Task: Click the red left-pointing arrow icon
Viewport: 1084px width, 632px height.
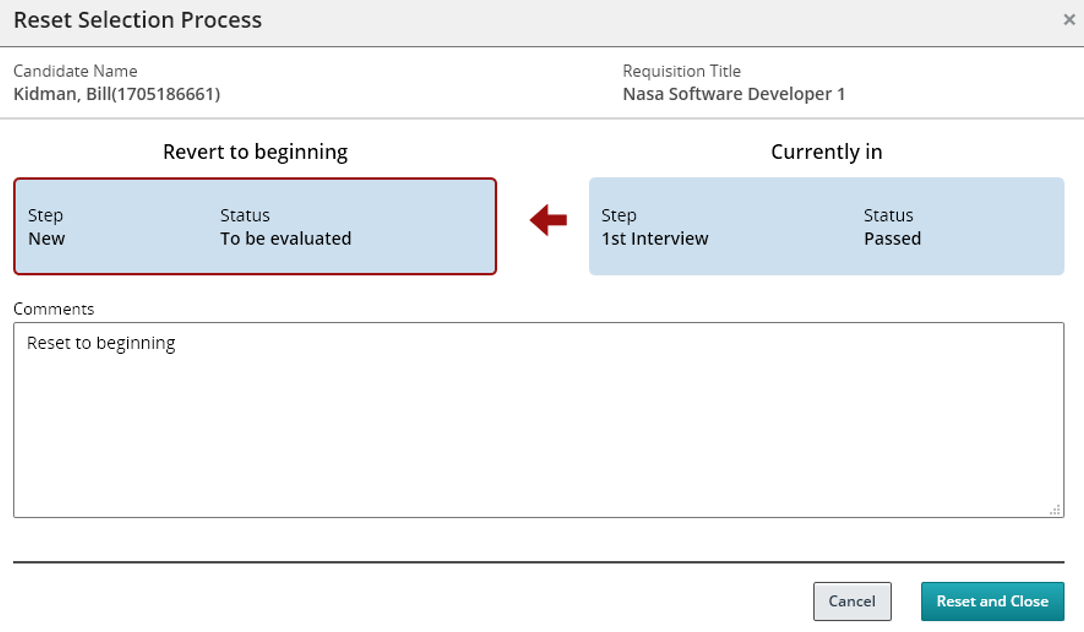Action: pos(548,220)
